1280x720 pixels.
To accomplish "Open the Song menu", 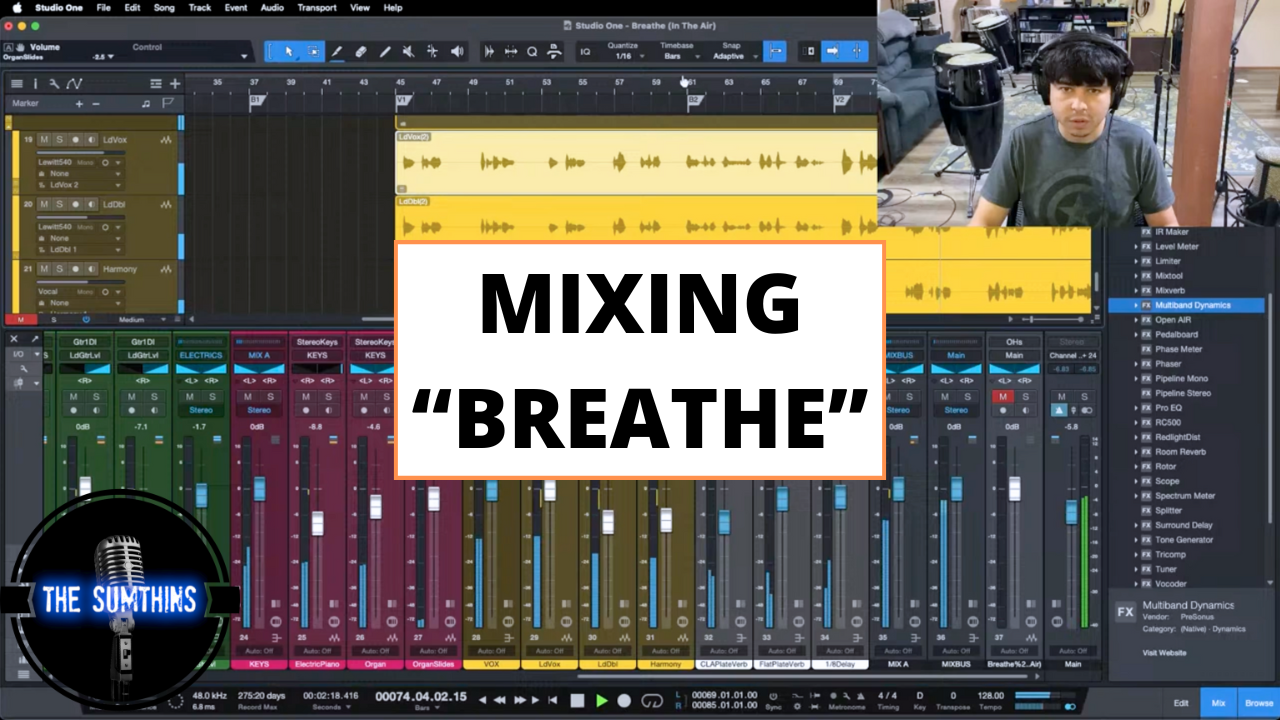I will [164, 7].
